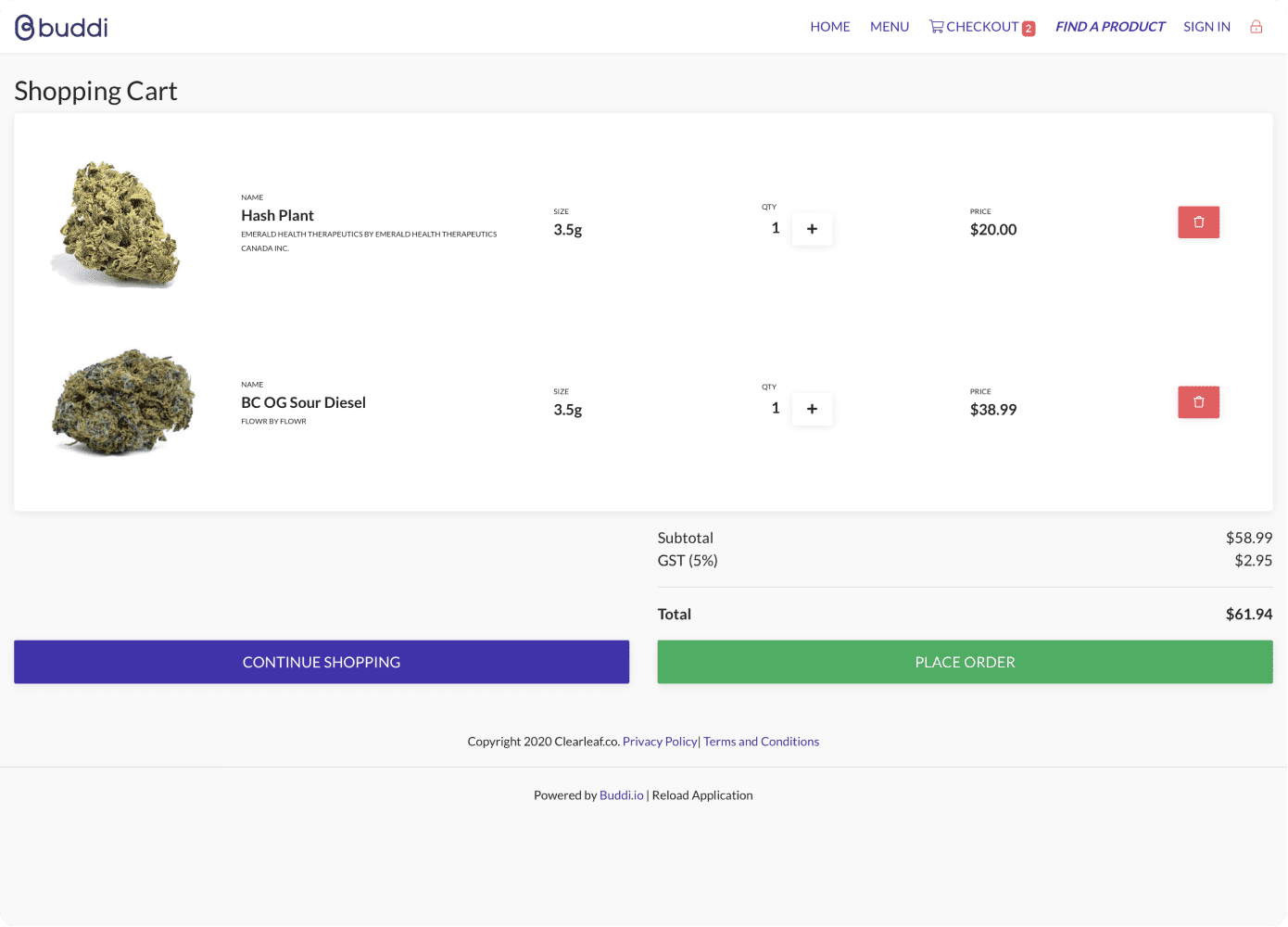Click the Shopping Cart heading
This screenshot has height=927, width=1288.
click(95, 91)
